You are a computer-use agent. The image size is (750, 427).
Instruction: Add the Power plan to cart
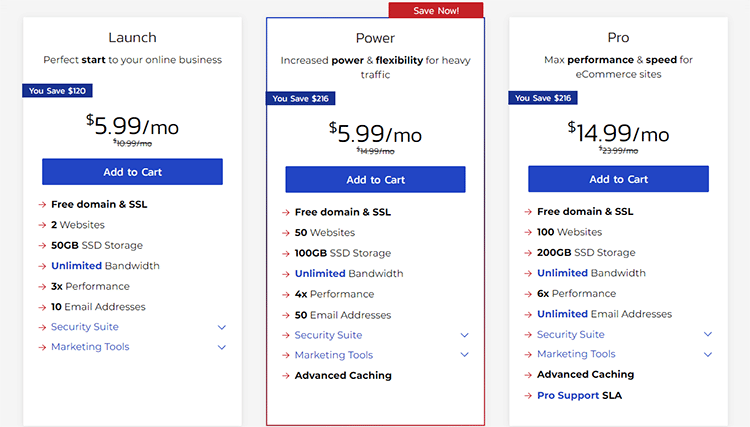pyautogui.click(x=375, y=180)
